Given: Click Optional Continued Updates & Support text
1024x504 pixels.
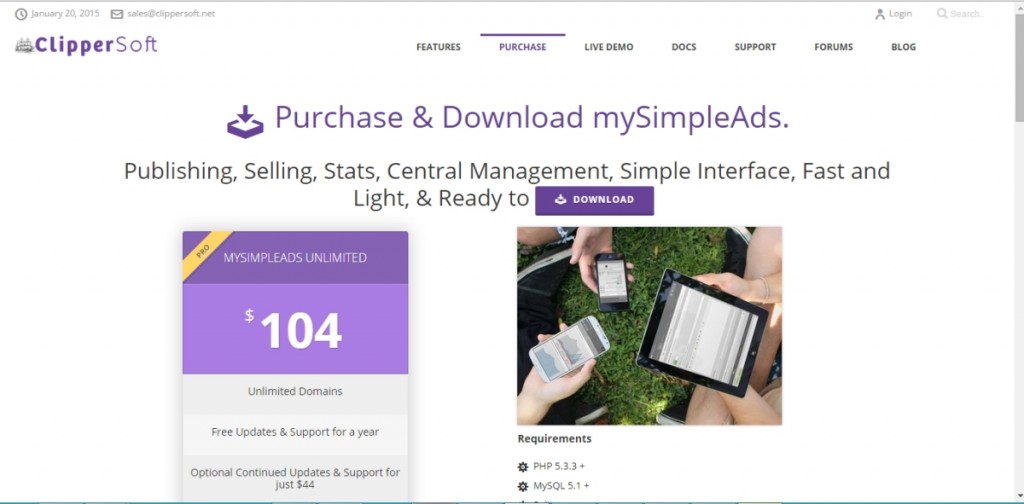Looking at the screenshot, I should [295, 479].
